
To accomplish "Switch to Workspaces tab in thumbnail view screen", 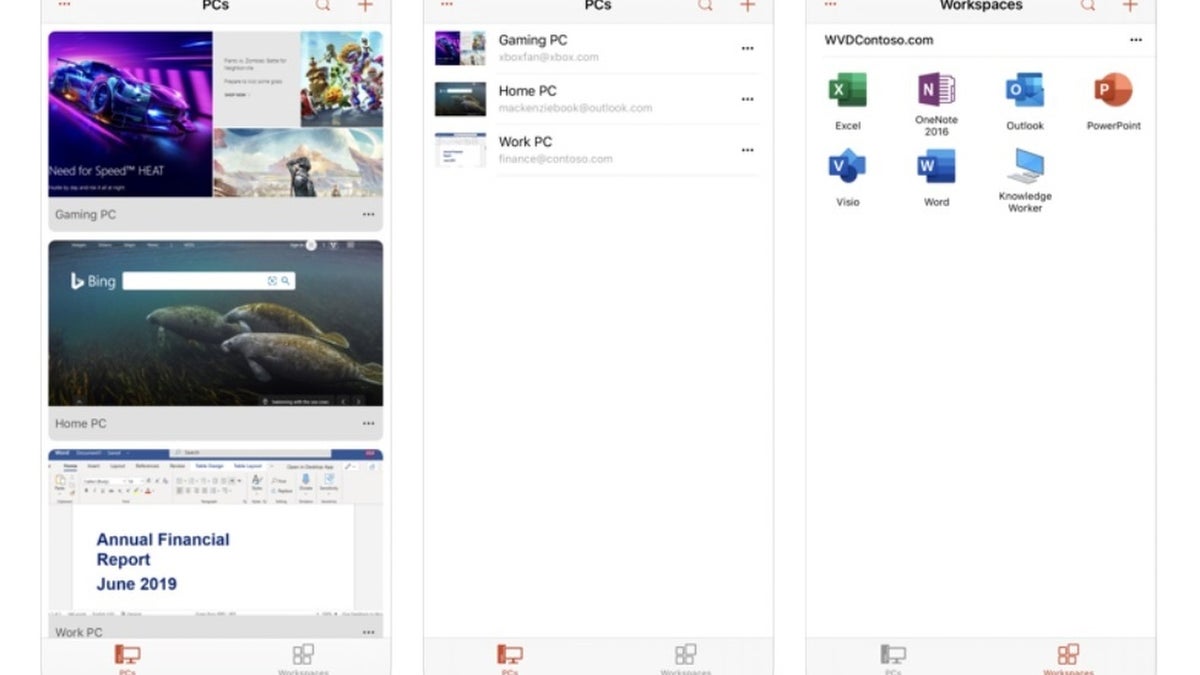I will pos(303,659).
